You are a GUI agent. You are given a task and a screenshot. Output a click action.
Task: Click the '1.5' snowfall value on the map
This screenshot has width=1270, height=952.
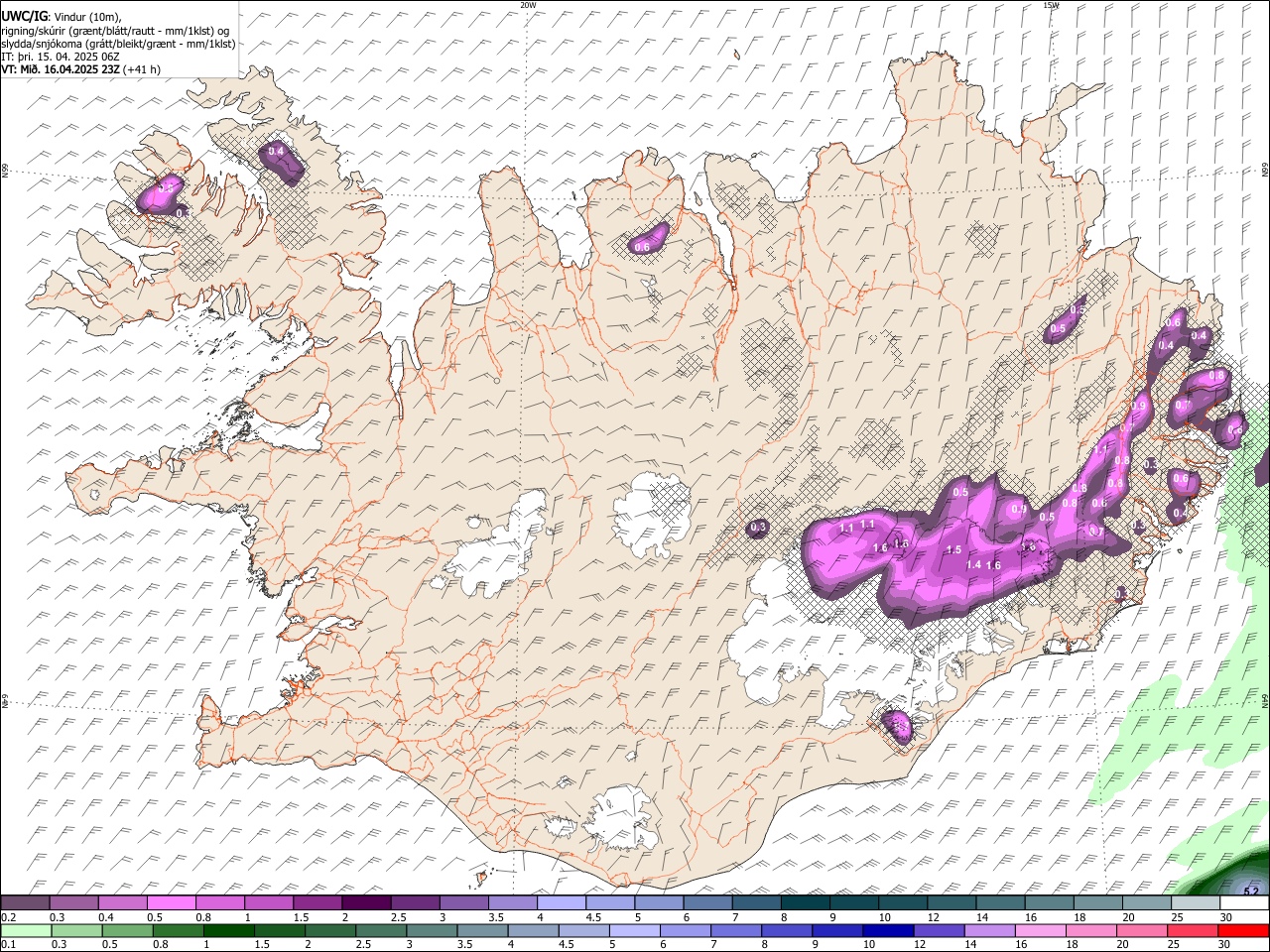(x=953, y=549)
